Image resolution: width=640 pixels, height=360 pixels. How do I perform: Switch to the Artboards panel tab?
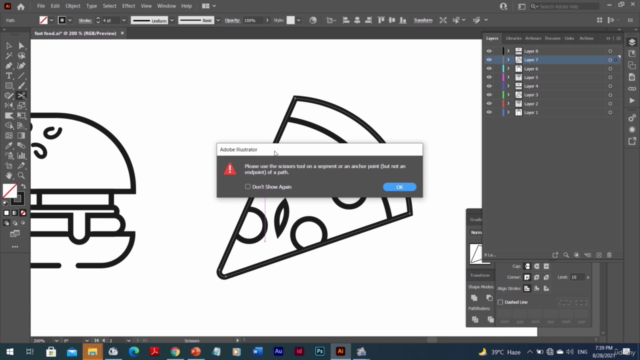[533, 38]
